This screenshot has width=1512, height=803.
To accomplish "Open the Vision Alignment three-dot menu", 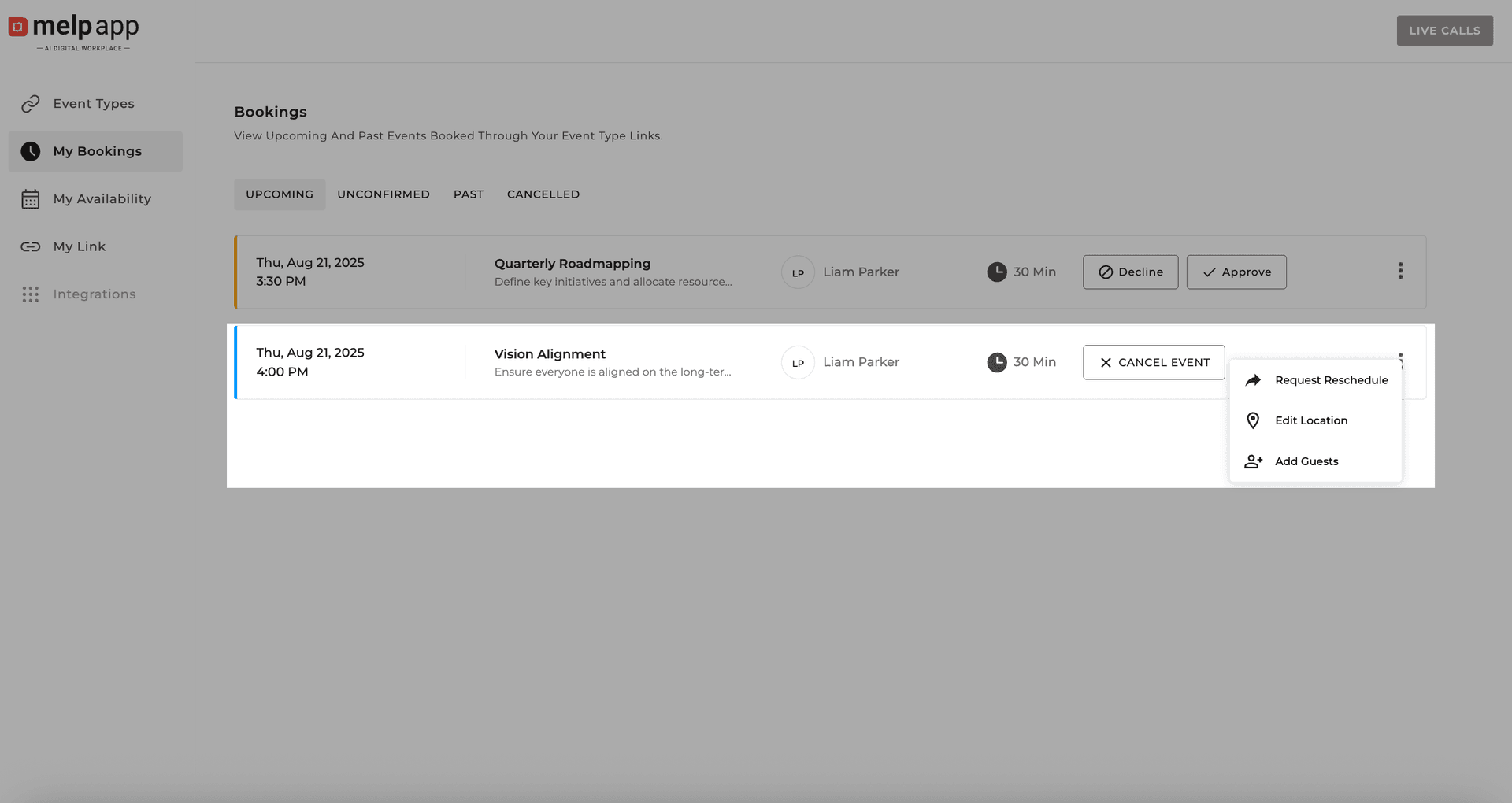I will [x=1400, y=360].
